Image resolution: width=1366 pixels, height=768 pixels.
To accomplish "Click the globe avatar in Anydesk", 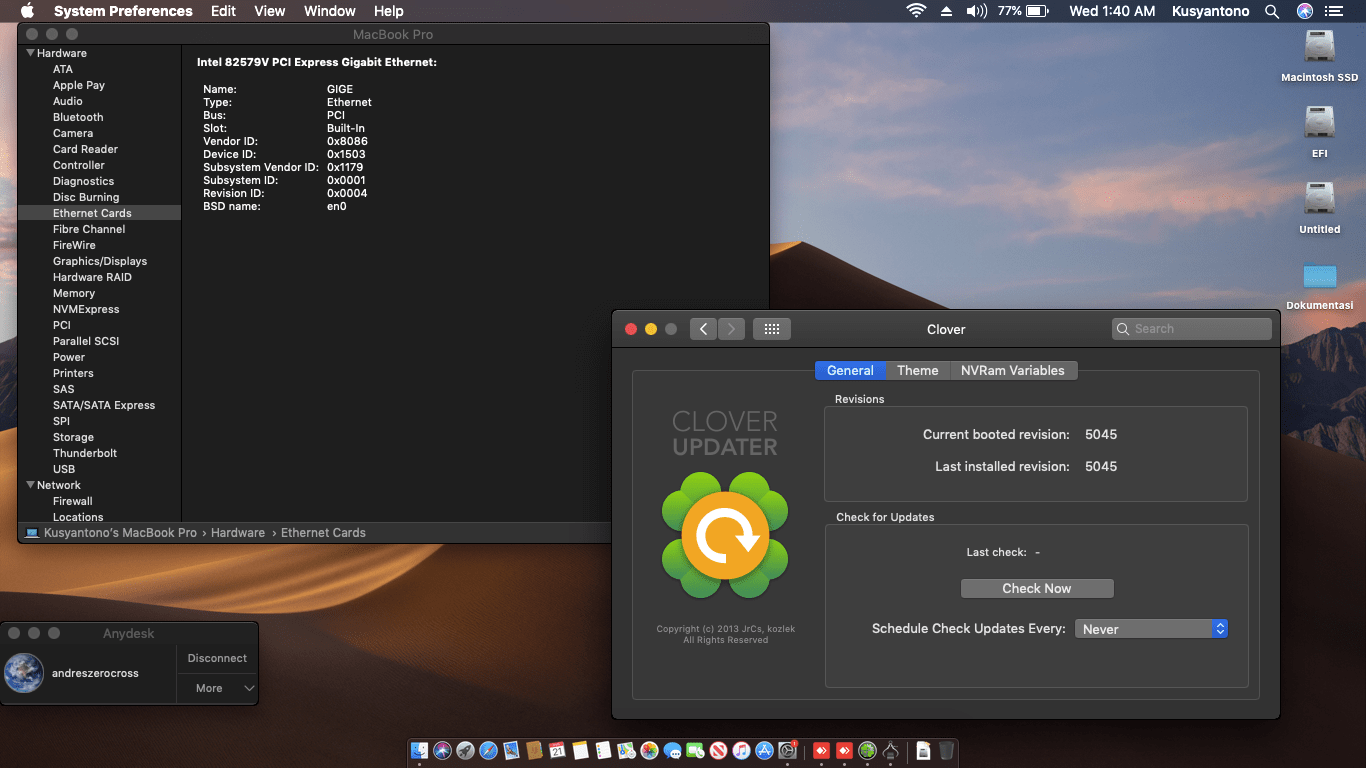I will point(24,673).
